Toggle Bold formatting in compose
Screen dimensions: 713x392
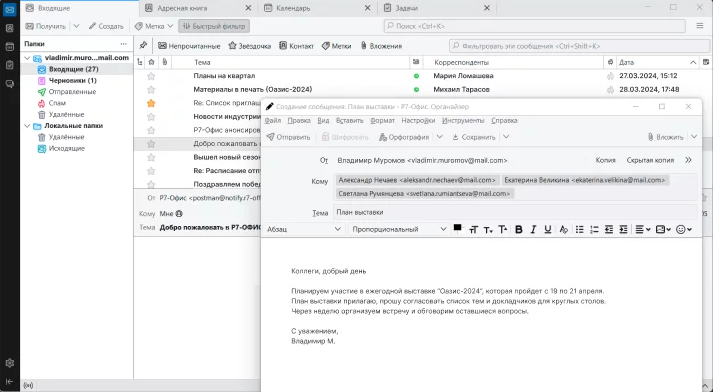click(x=518, y=229)
